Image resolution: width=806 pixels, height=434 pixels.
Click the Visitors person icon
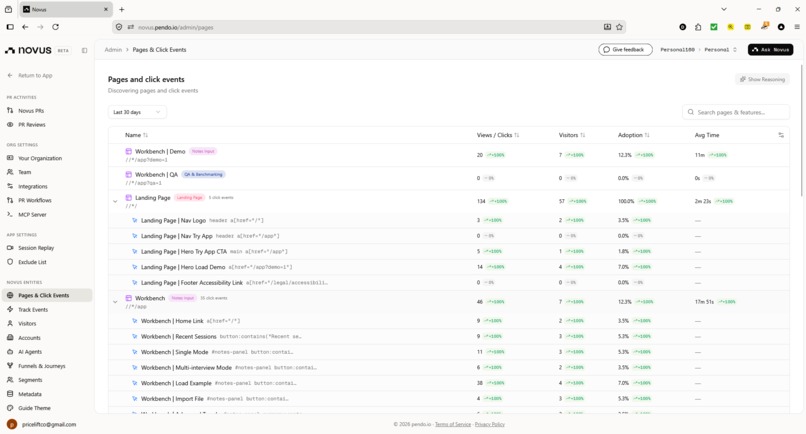(x=10, y=323)
